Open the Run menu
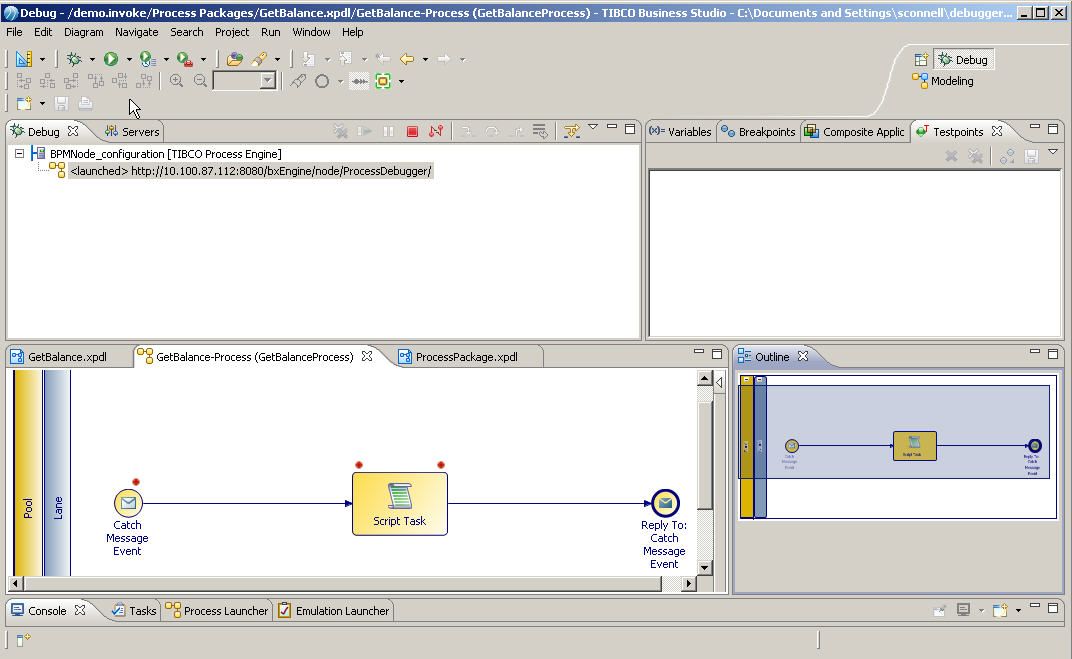 point(271,32)
